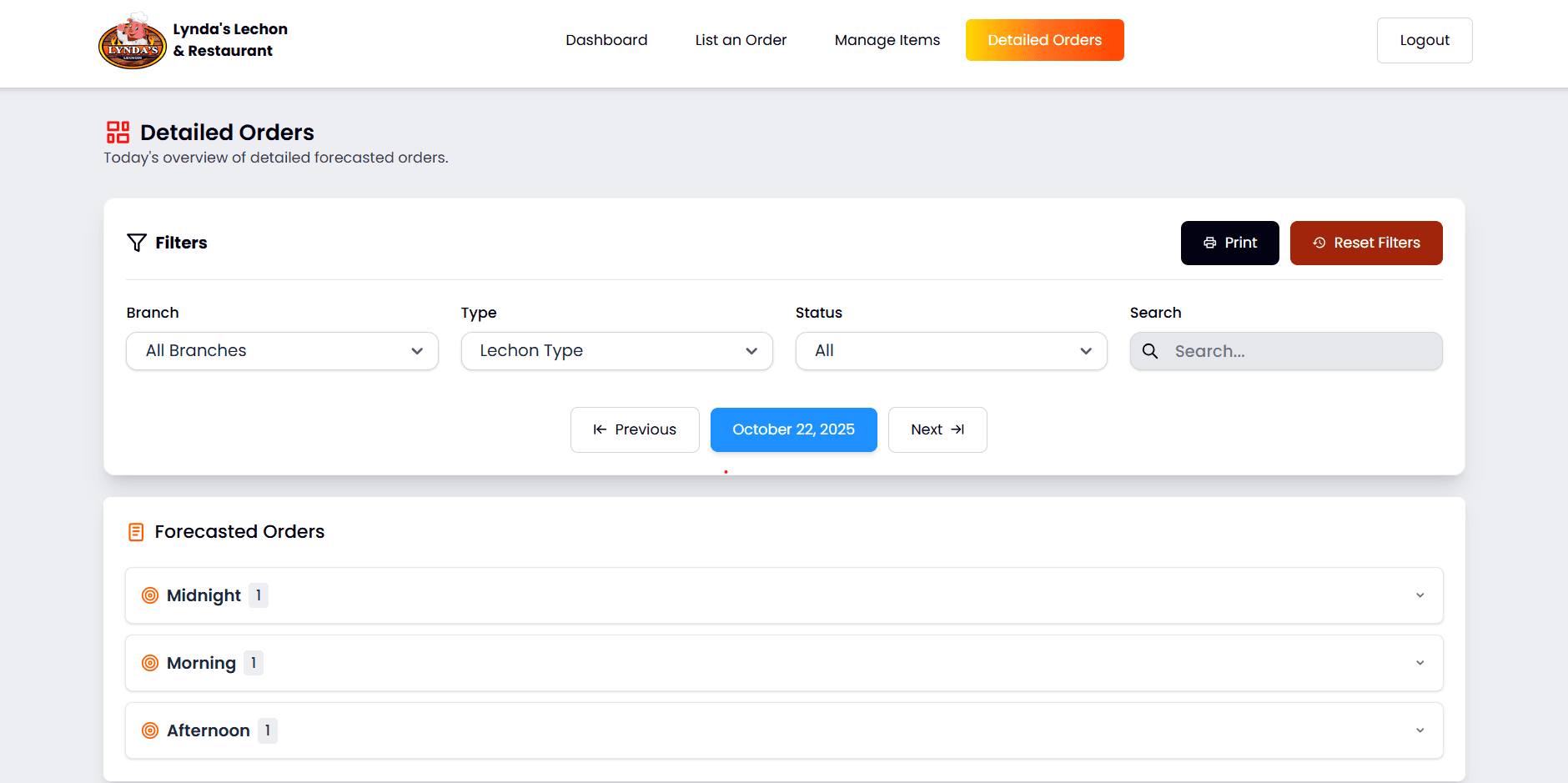
Task: Click the Afternoon target icon
Action: click(150, 730)
